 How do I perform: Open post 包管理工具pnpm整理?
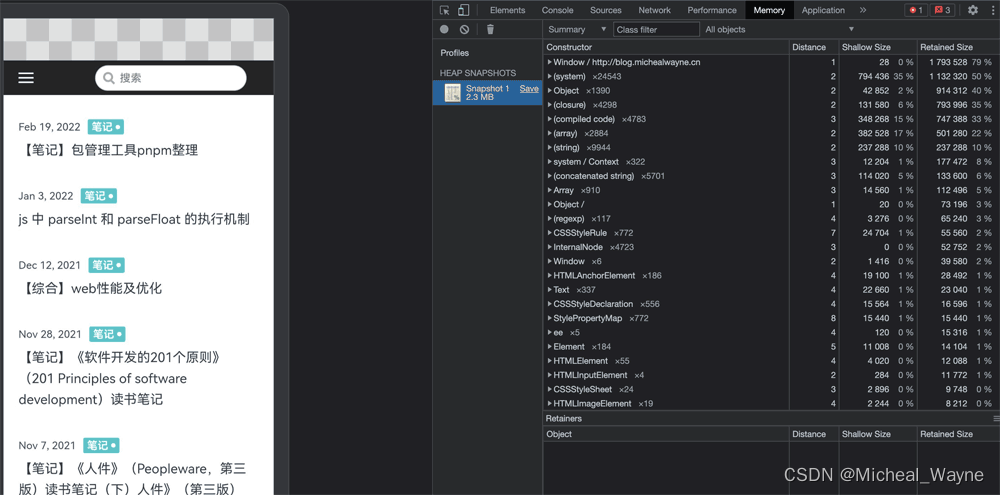[x=108, y=150]
